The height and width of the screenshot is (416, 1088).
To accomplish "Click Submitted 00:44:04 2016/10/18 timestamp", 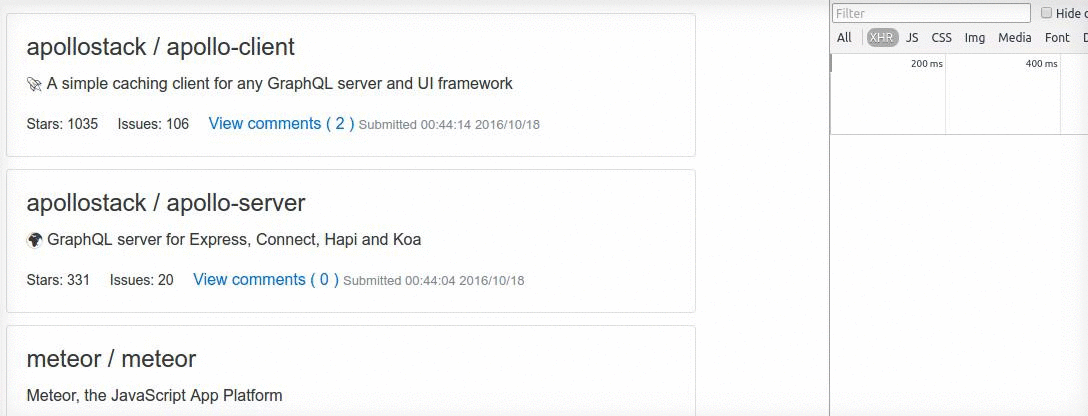I will [x=434, y=281].
